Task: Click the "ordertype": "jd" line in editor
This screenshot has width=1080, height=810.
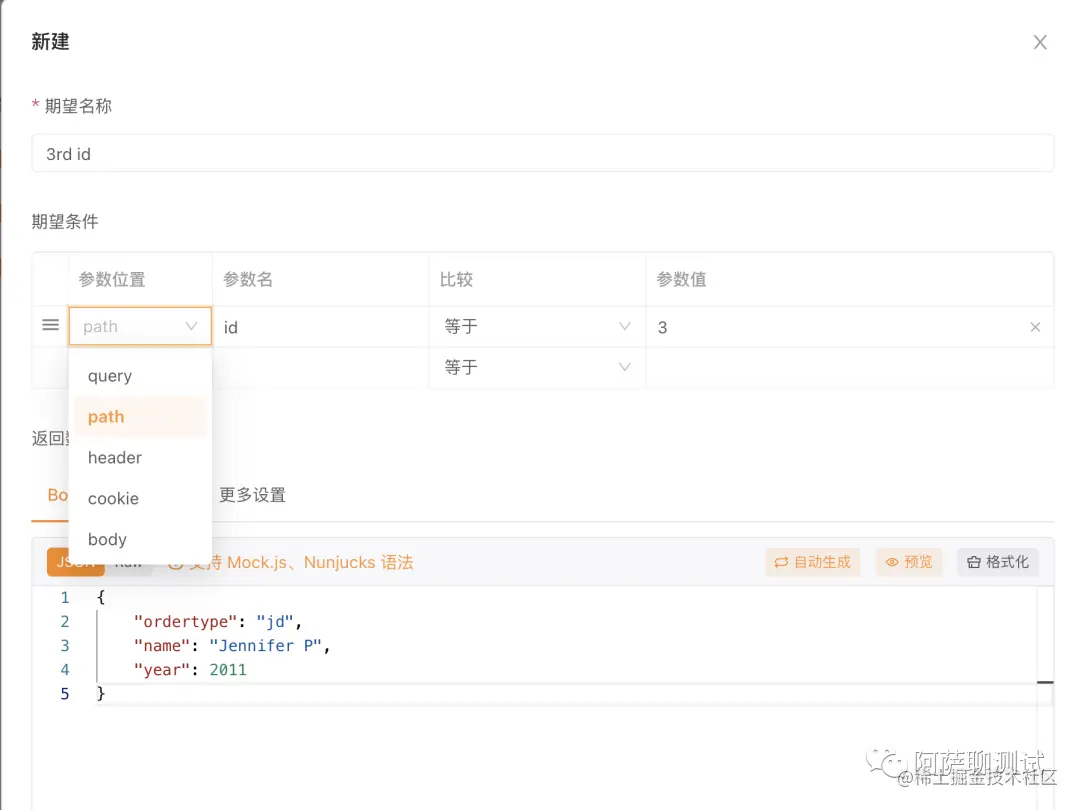Action: coord(218,621)
